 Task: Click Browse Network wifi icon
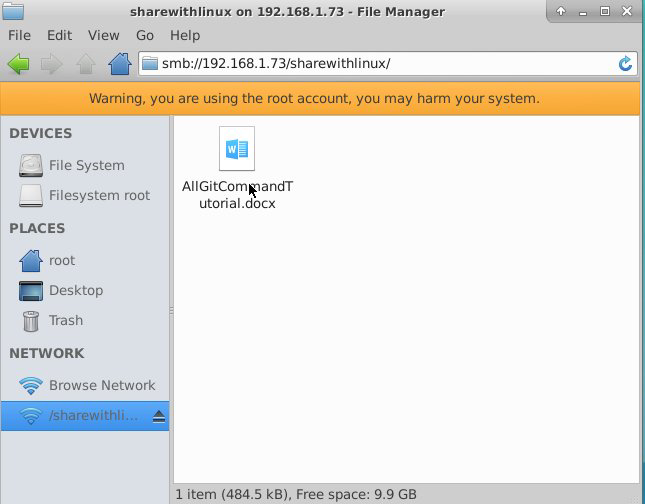coord(31,386)
